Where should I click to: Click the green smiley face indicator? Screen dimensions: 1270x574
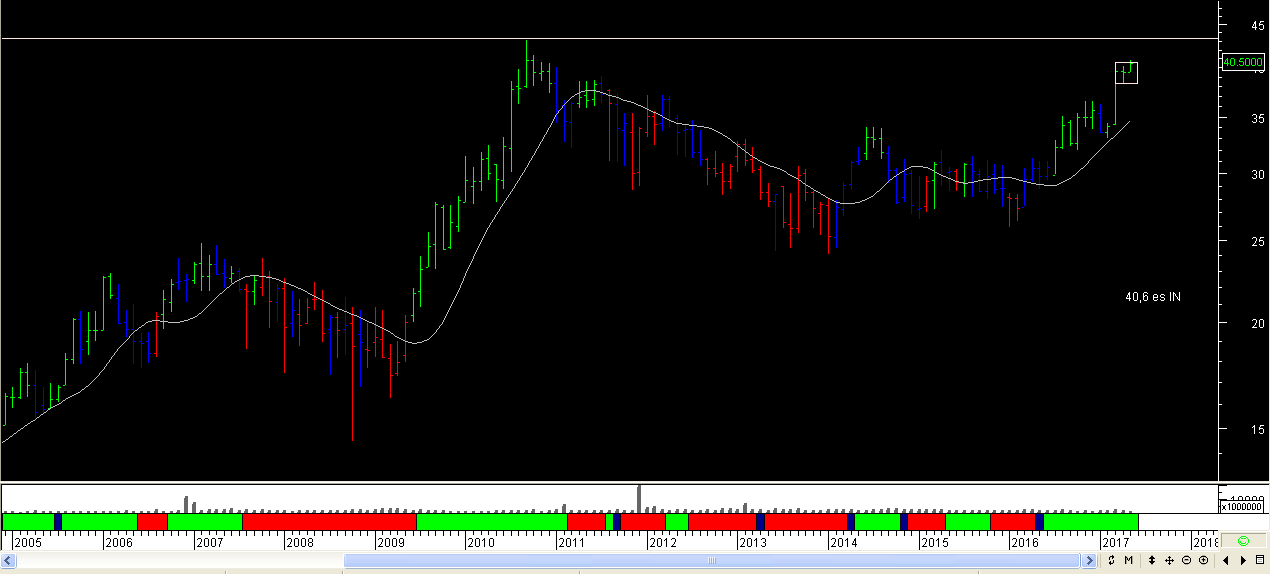coord(1243,541)
